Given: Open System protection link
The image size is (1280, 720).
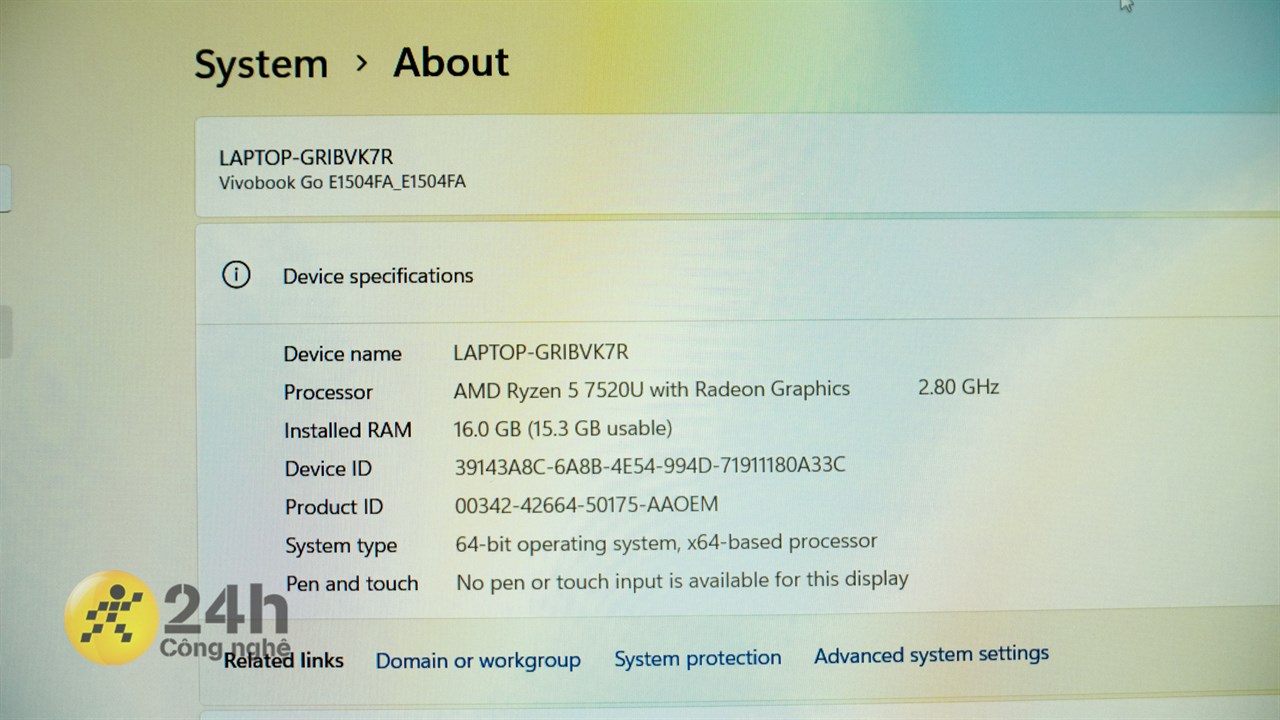Looking at the screenshot, I should click(x=698, y=658).
